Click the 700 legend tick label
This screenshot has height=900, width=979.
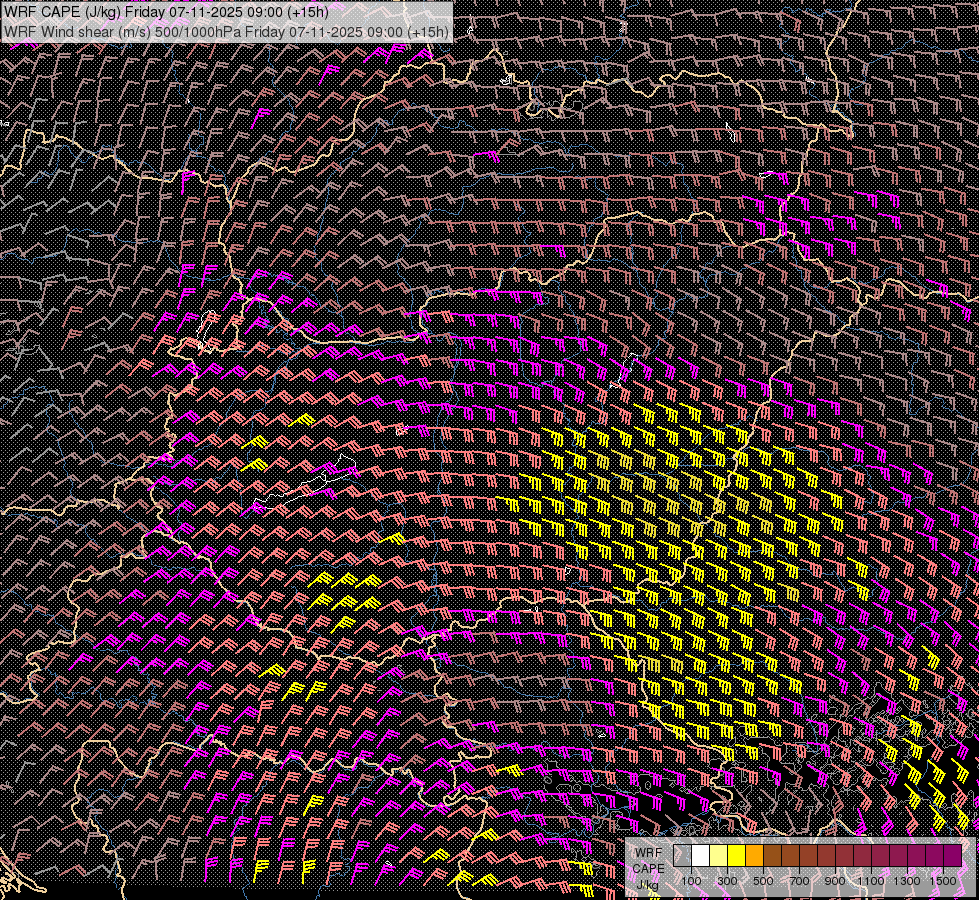[x=799, y=881]
